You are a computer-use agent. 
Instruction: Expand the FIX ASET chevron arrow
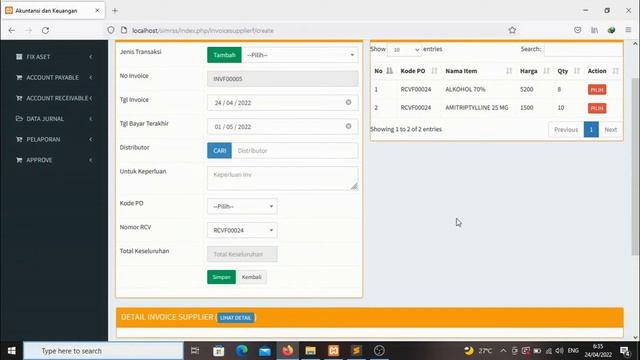coord(91,57)
